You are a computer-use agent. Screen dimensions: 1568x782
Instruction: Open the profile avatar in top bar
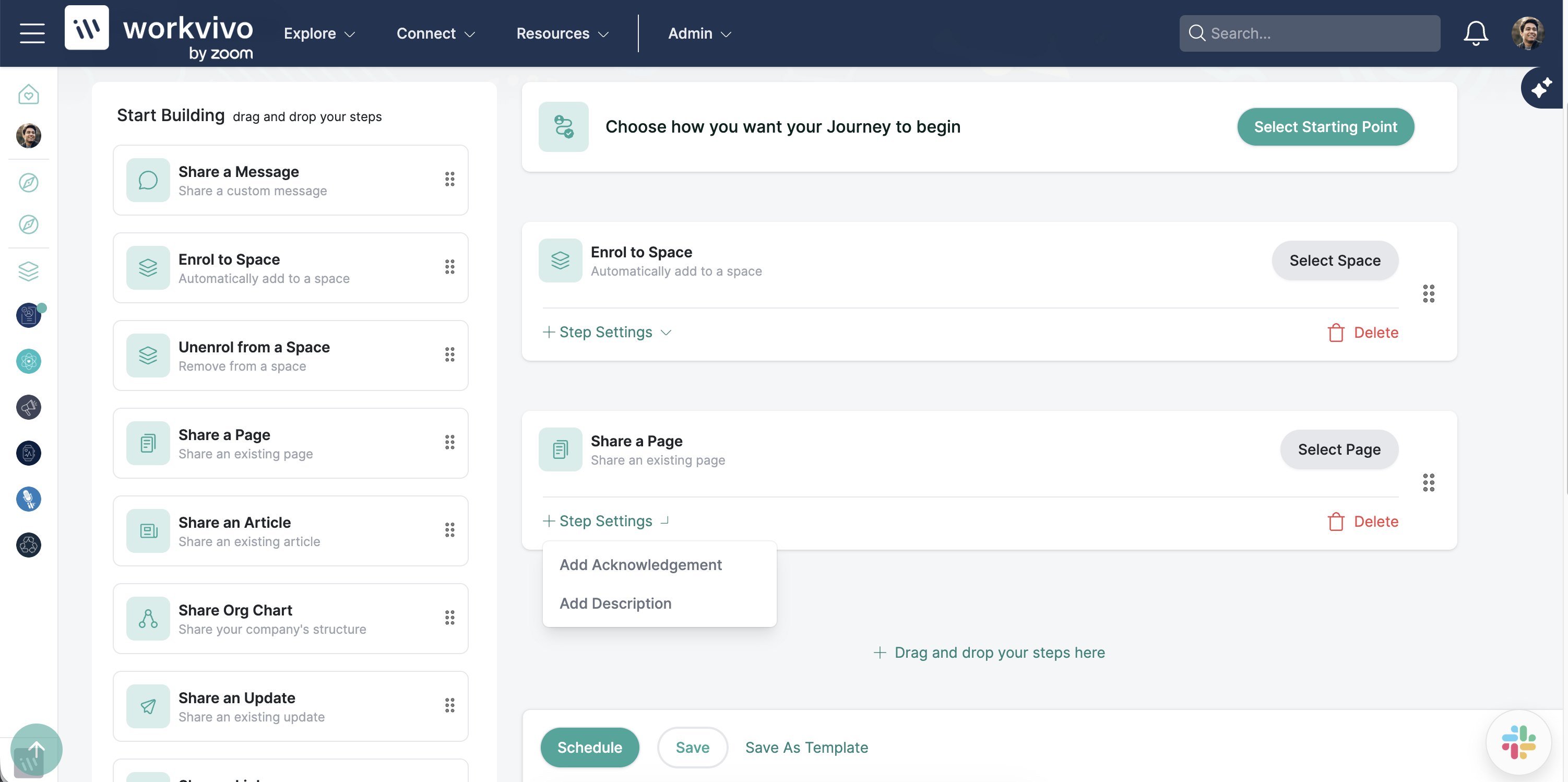tap(1527, 33)
